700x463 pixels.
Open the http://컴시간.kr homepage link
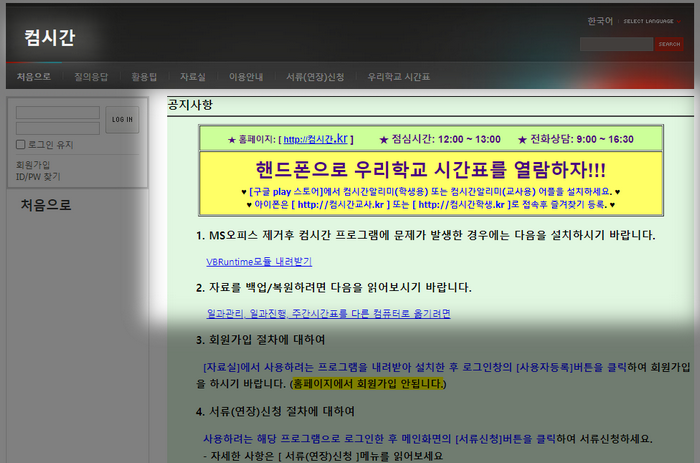(313, 139)
